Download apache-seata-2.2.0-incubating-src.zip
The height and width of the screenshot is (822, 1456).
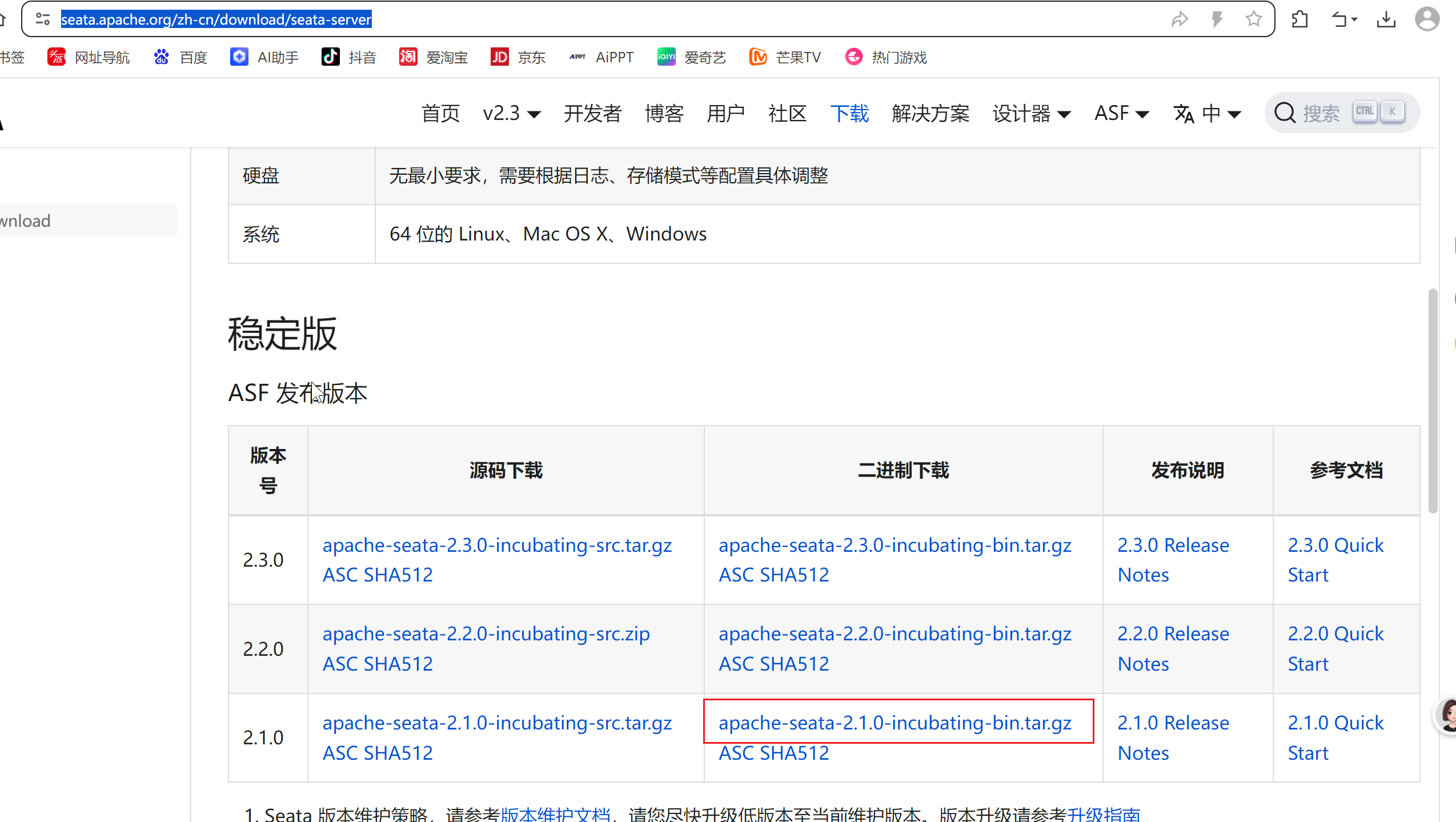pyautogui.click(x=486, y=634)
